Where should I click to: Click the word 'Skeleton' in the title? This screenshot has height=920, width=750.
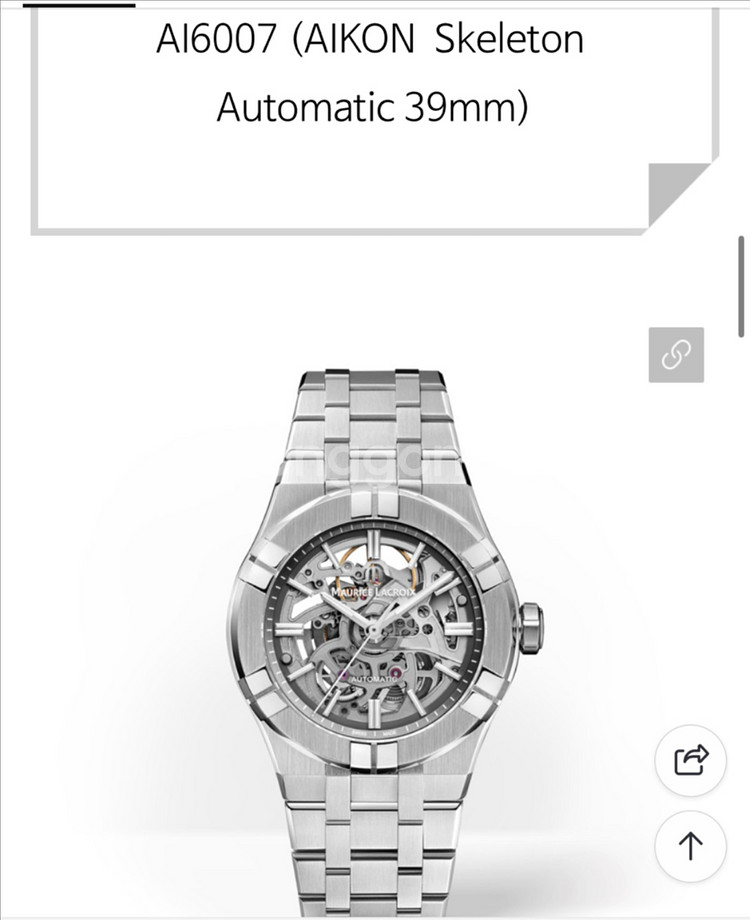tap(509, 39)
